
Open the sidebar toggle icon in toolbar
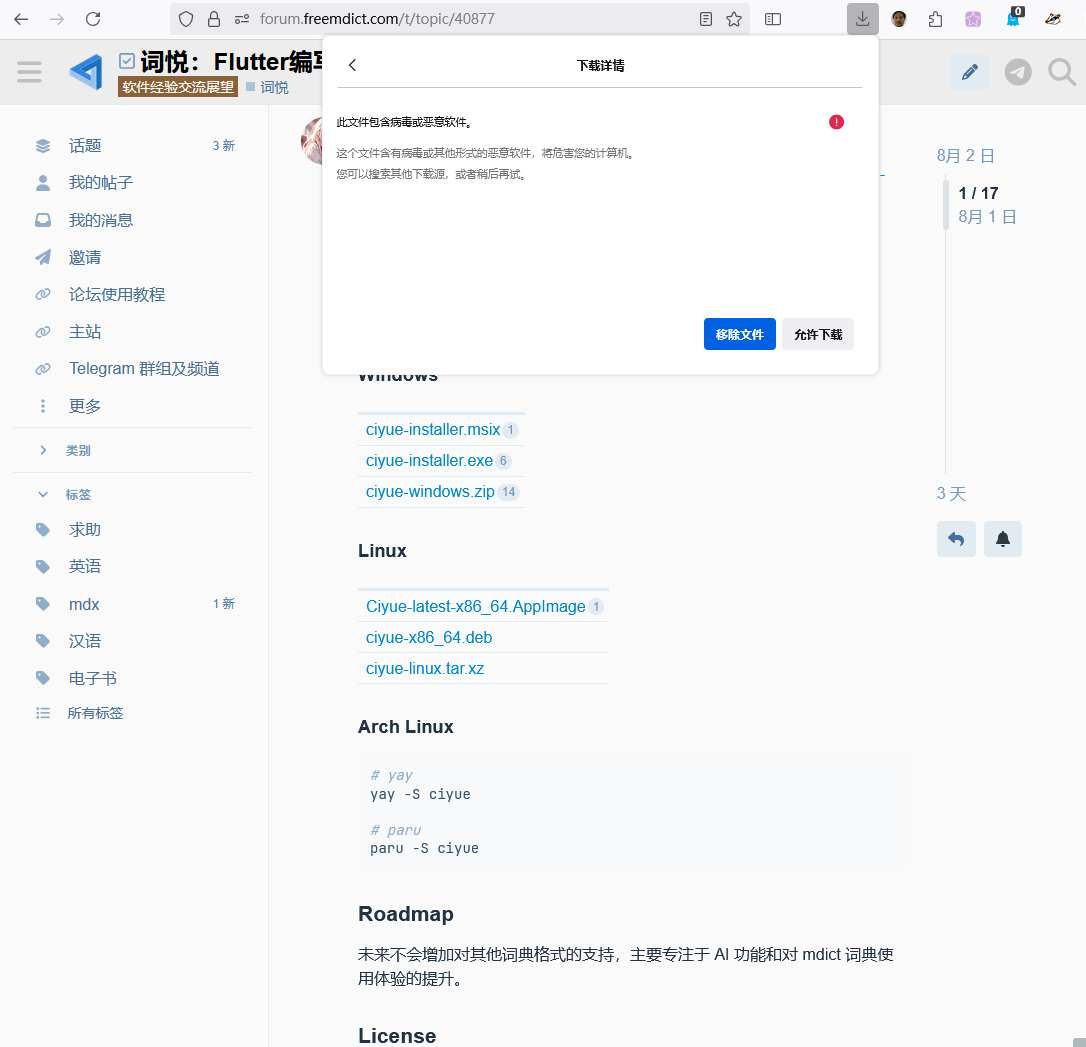(x=773, y=19)
